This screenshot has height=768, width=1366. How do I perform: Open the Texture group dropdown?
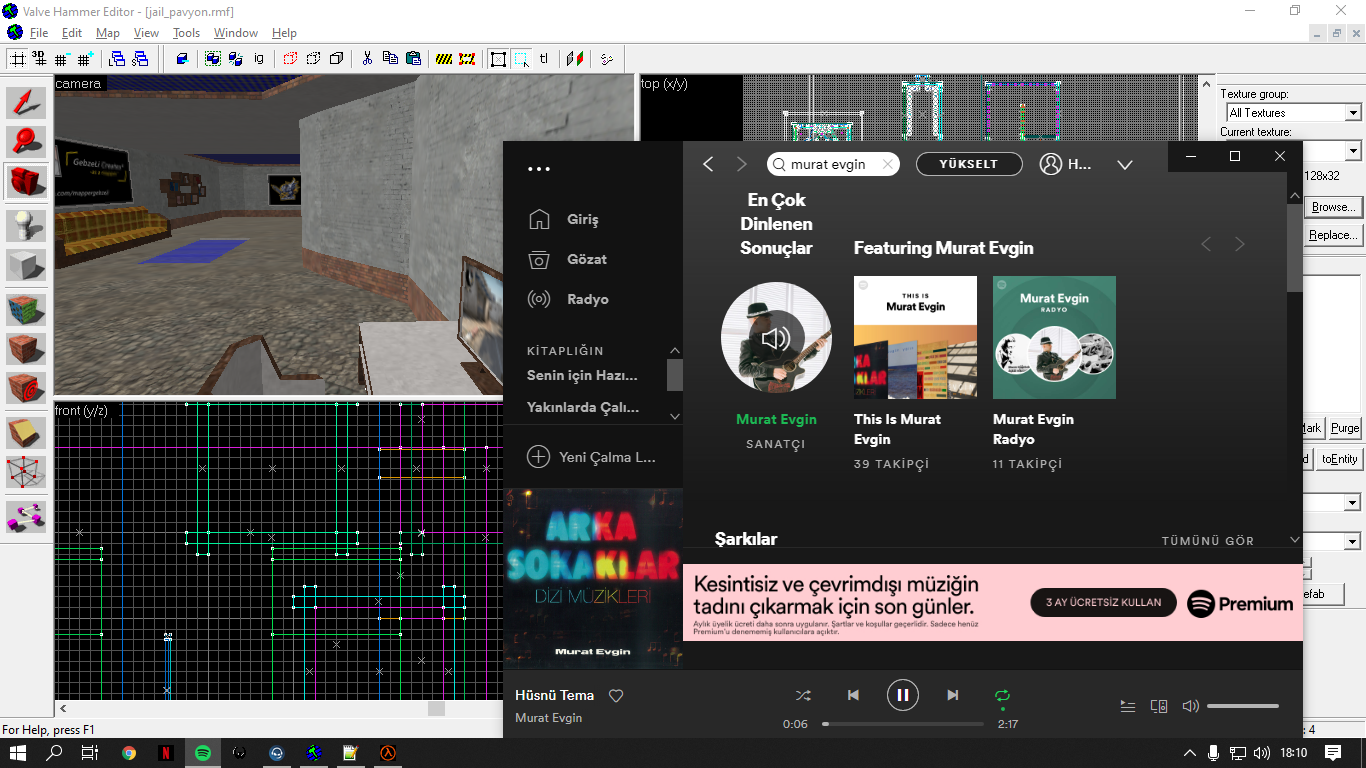pos(1293,113)
